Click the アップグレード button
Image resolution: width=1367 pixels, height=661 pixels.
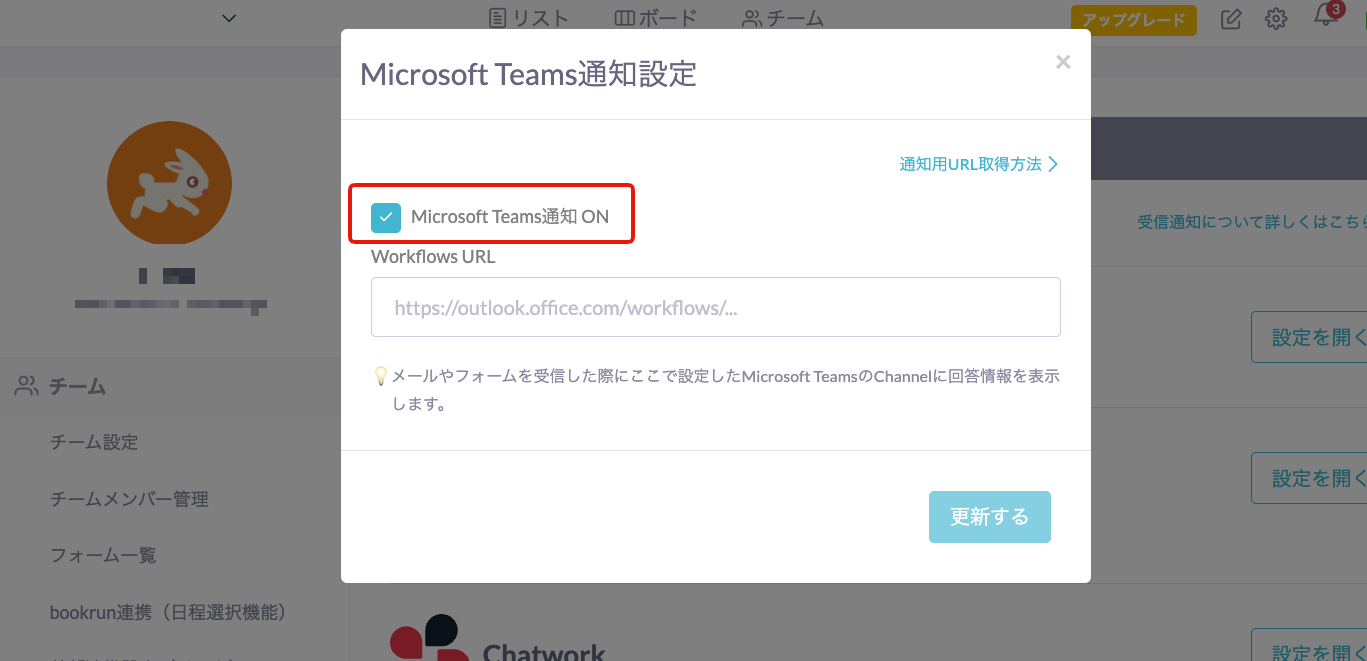(x=1133, y=20)
